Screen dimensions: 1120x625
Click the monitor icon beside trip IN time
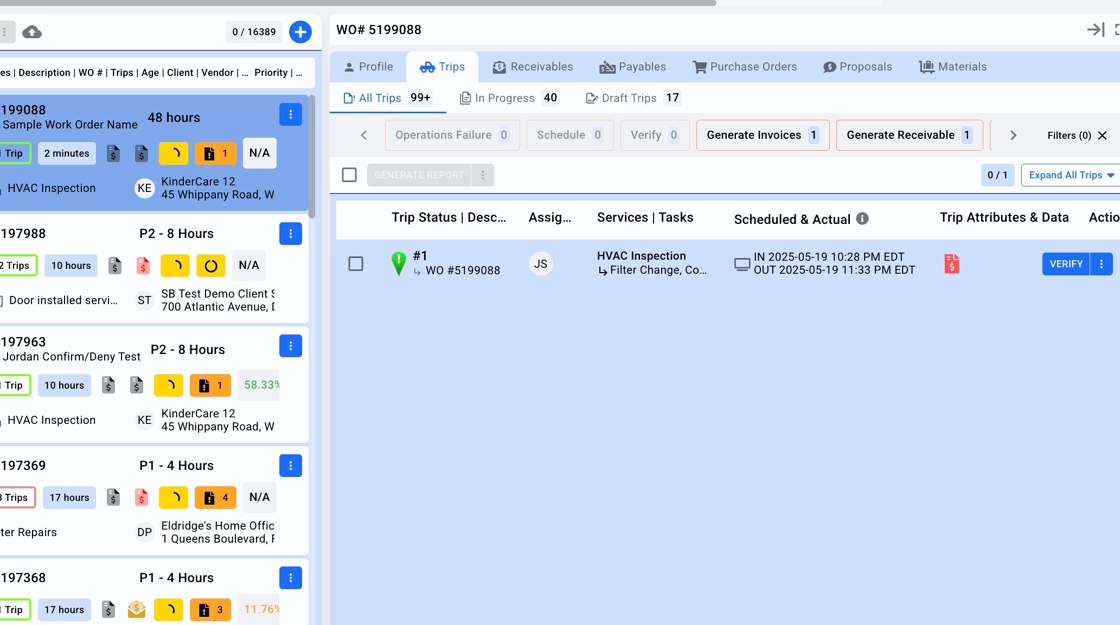742,264
